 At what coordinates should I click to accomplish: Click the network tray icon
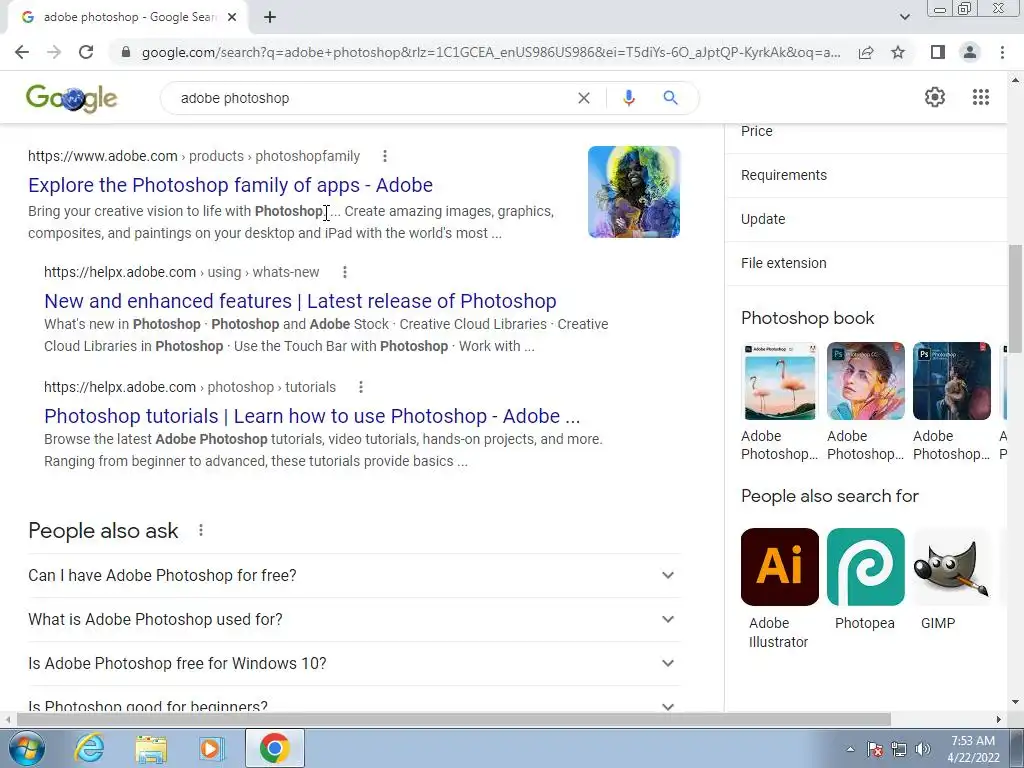(x=899, y=749)
